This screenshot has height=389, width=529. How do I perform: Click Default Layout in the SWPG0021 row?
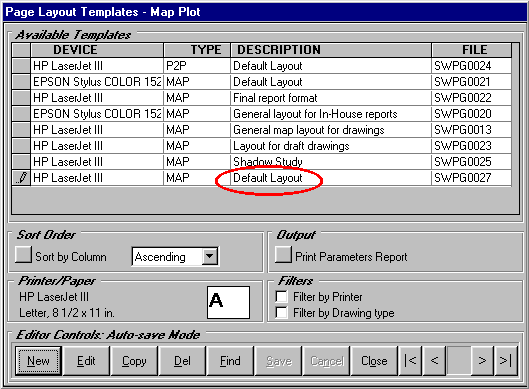point(331,82)
